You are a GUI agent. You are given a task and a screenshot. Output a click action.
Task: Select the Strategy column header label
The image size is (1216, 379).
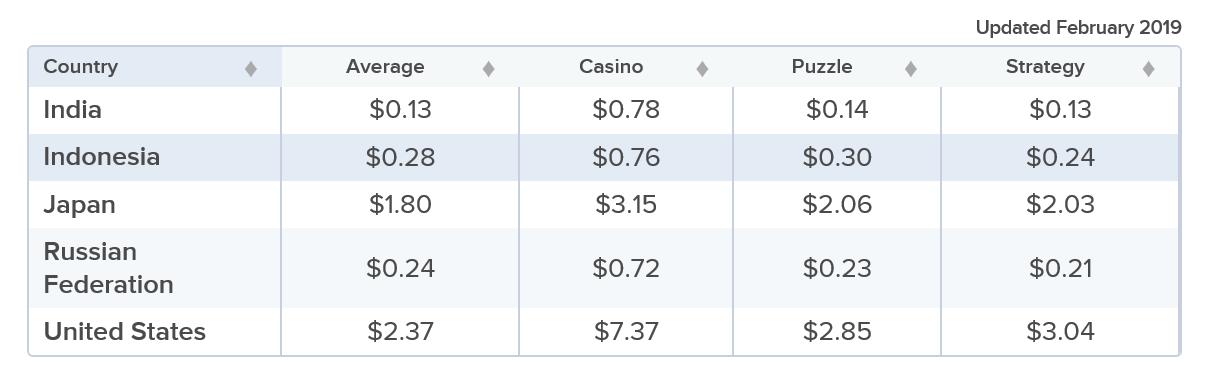pos(1045,67)
